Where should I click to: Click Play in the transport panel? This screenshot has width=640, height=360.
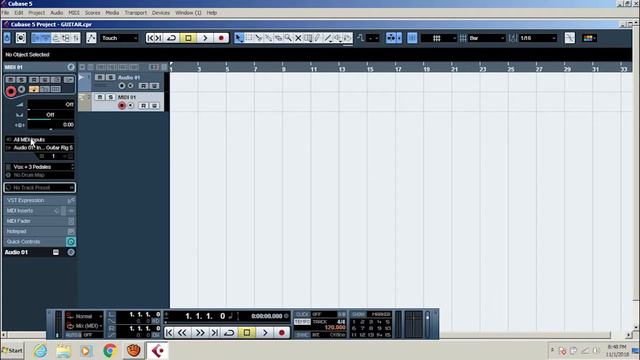pyautogui.click(x=265, y=333)
